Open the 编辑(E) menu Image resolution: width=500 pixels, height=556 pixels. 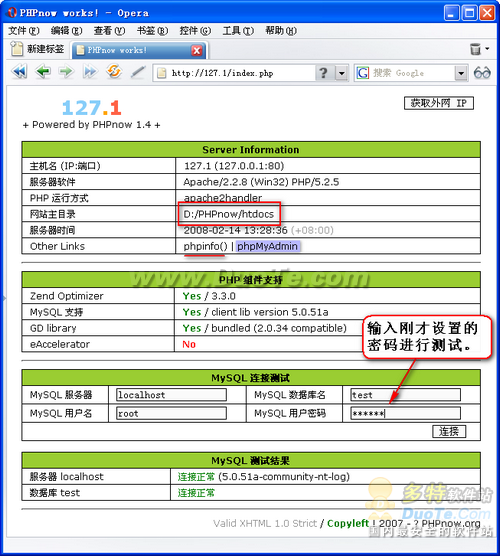click(x=66, y=31)
